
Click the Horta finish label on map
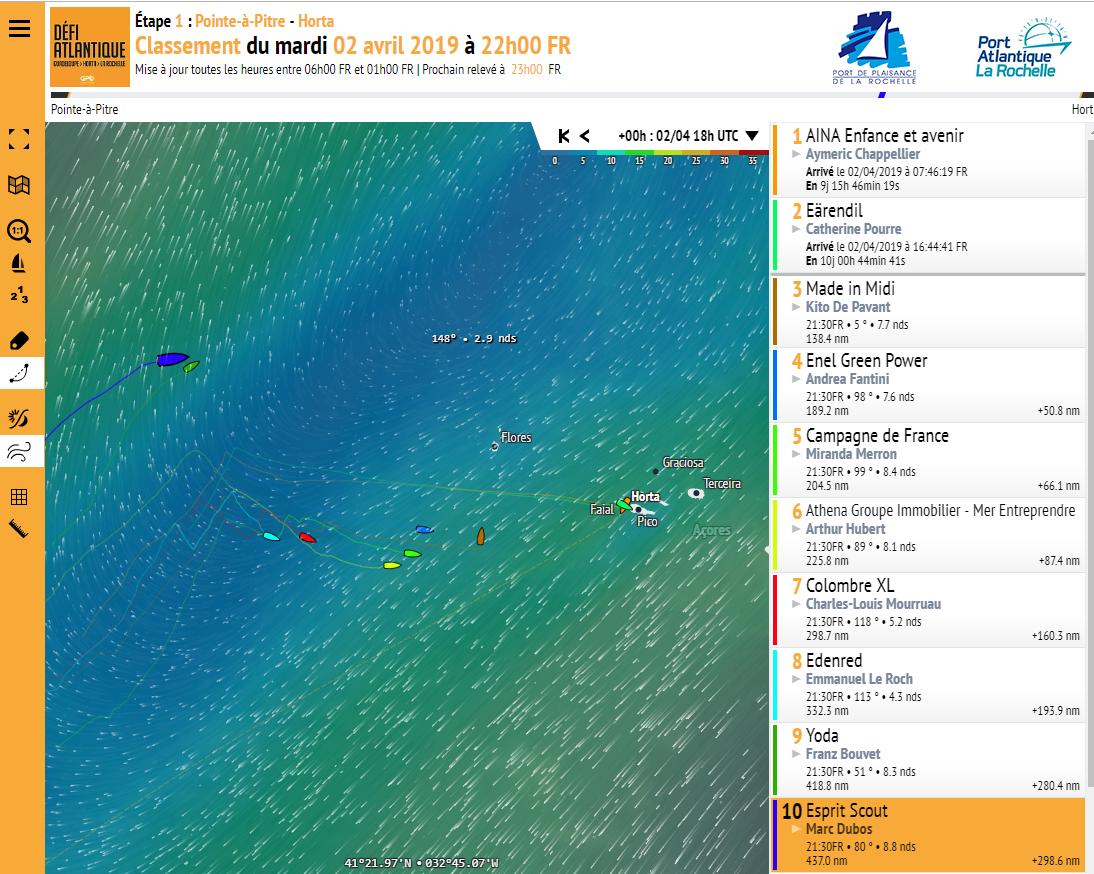pos(645,497)
